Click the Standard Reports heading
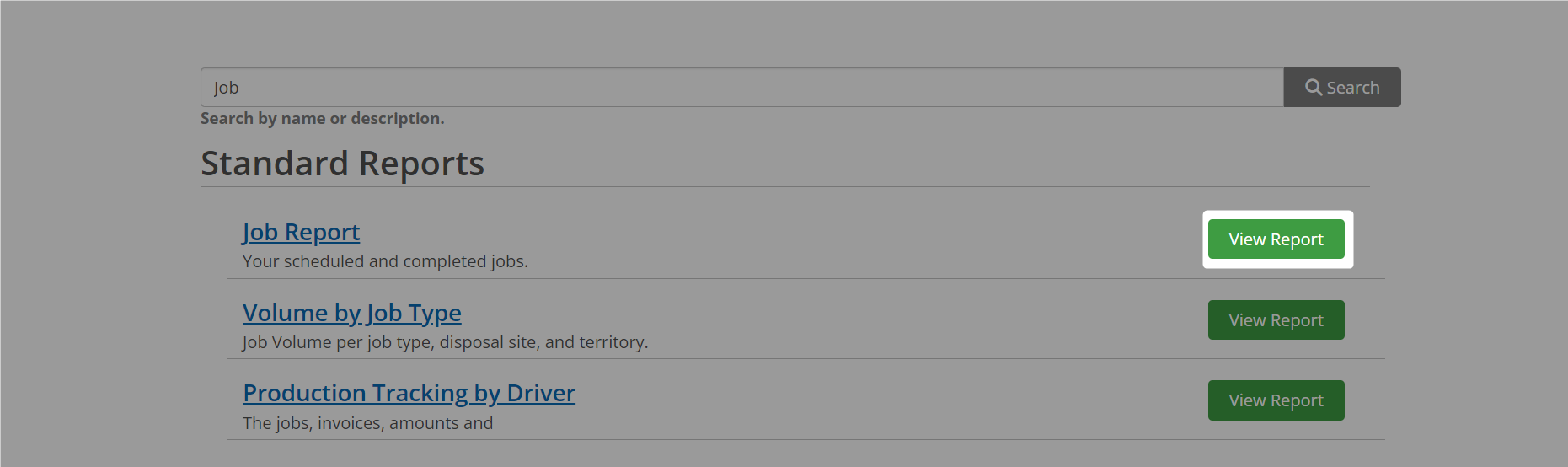Image resolution: width=1568 pixels, height=467 pixels. 342,164
